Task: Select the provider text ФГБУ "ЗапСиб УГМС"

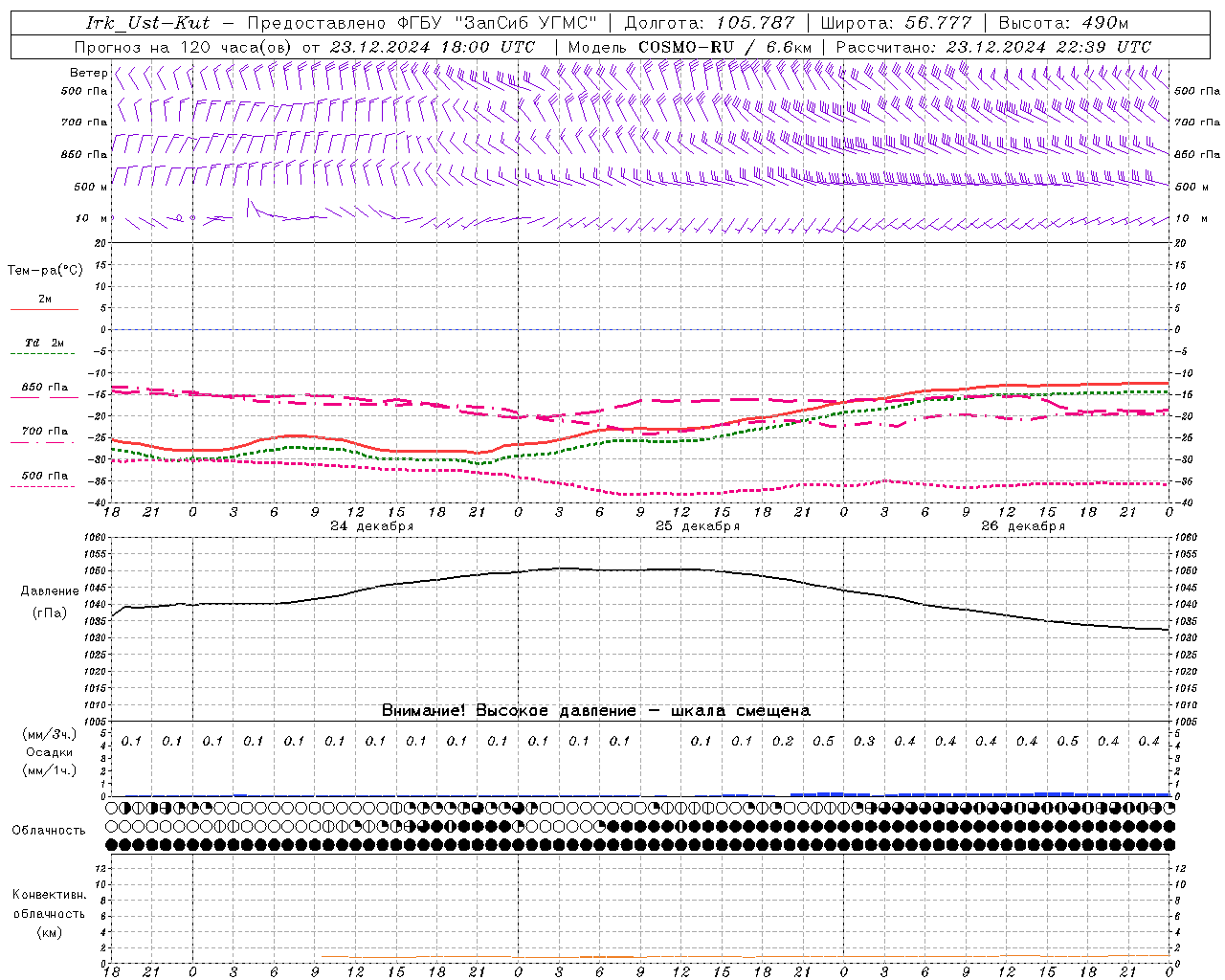Action: pos(496,23)
